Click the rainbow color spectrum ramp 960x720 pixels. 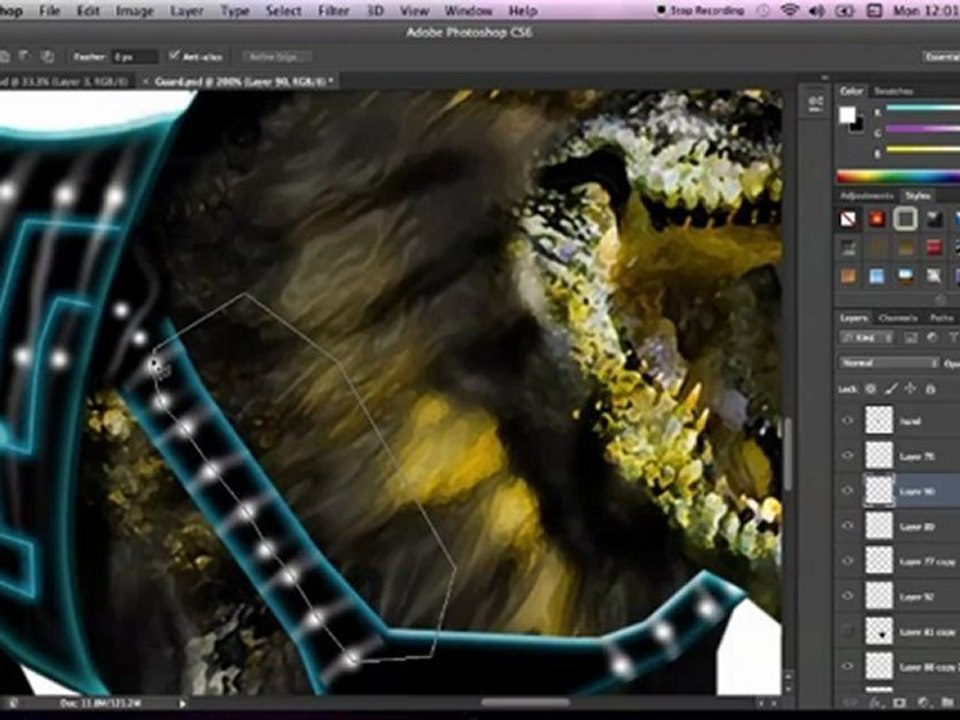[898, 176]
